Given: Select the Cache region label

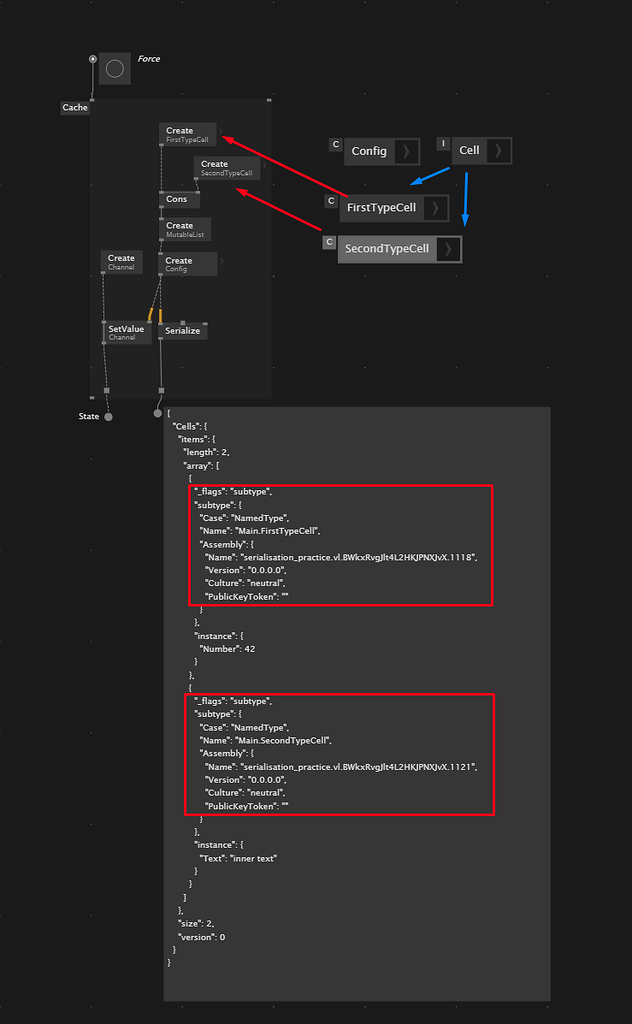Looking at the screenshot, I should (75, 108).
